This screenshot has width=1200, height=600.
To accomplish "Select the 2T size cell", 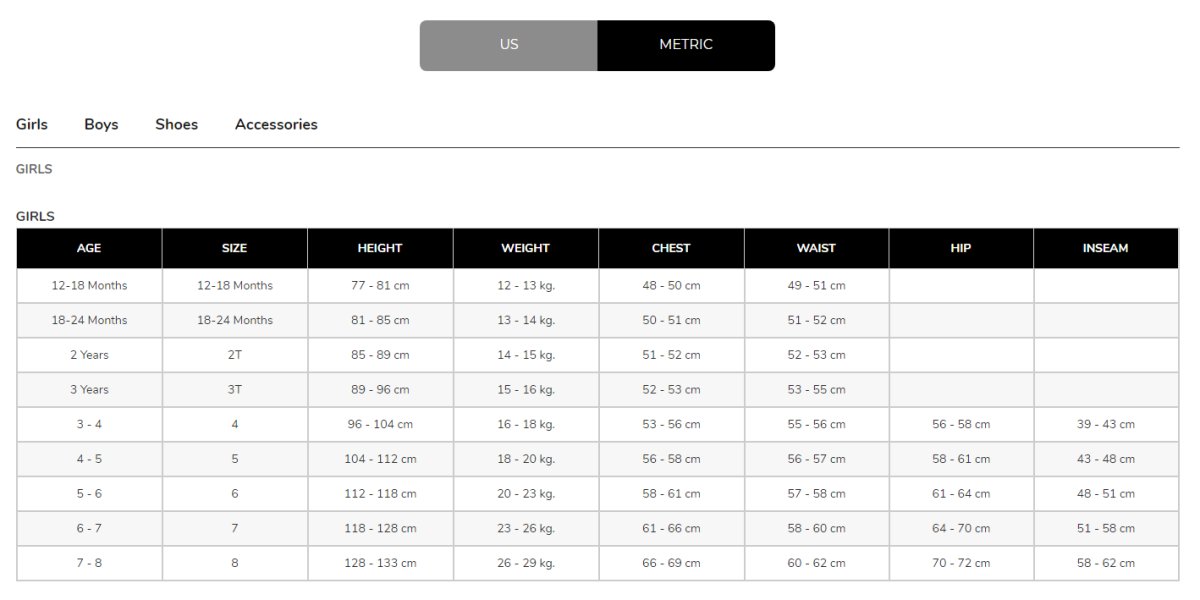I will pos(235,355).
